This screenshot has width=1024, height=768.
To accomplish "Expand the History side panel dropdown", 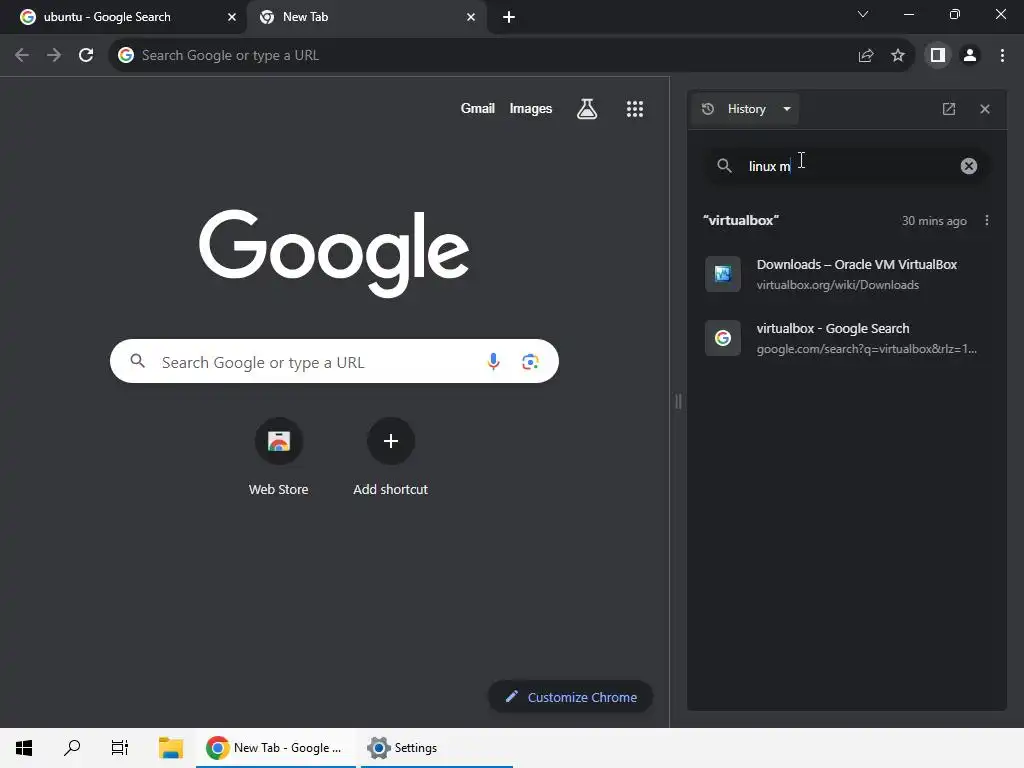I will click(746, 109).
